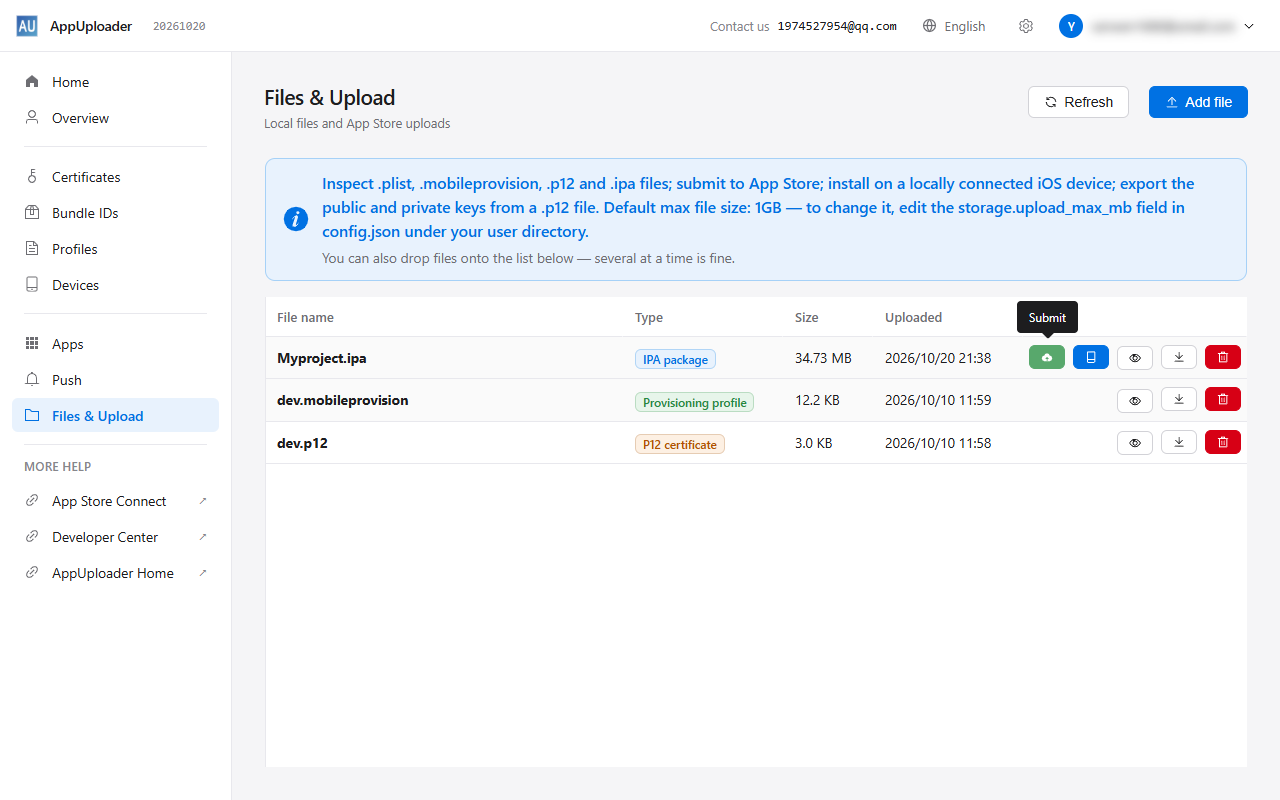Screen dimensions: 1280x800
Task: Open the user avatar Y
Action: point(1071,26)
